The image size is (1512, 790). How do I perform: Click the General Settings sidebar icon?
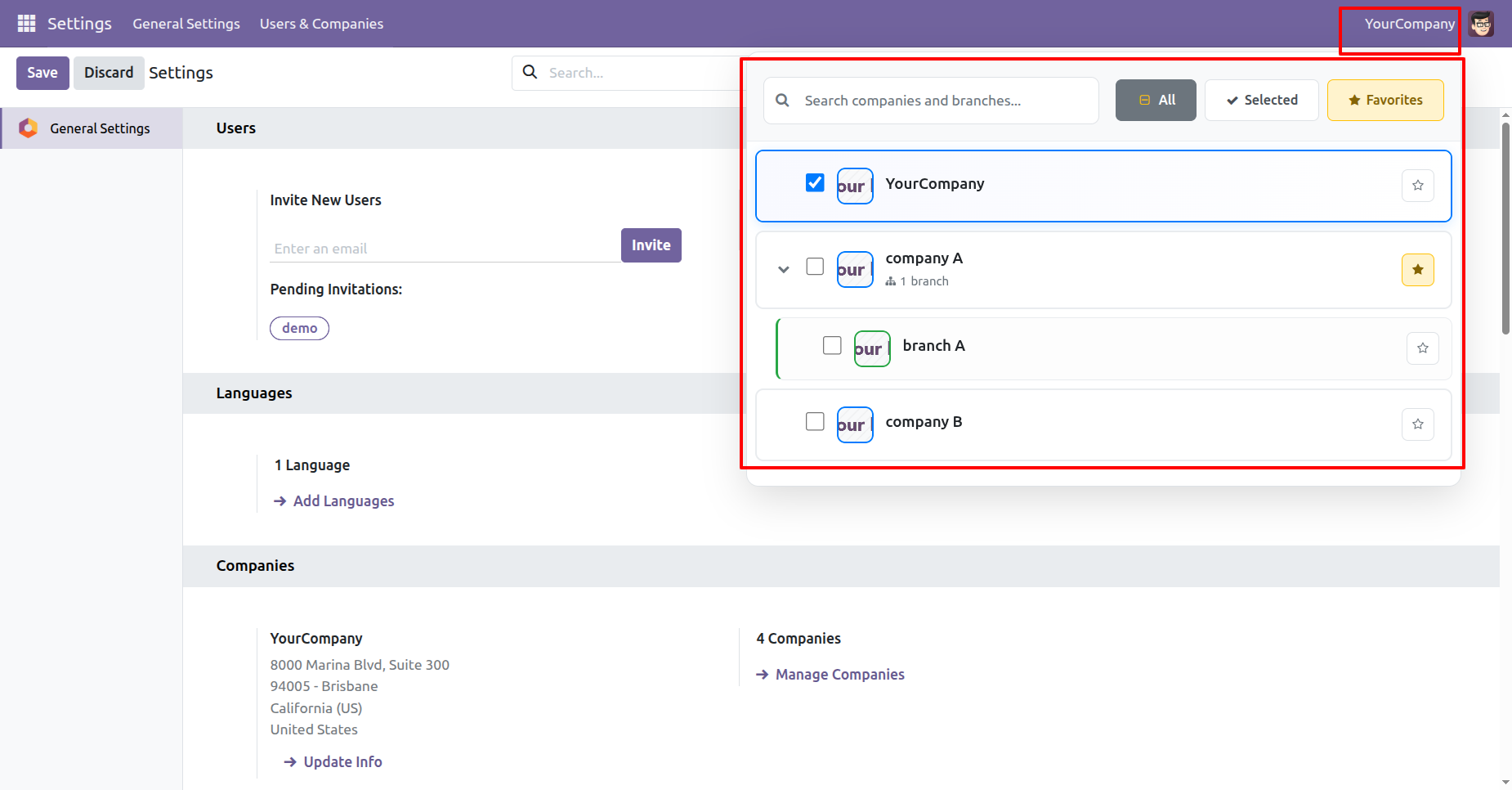point(29,128)
